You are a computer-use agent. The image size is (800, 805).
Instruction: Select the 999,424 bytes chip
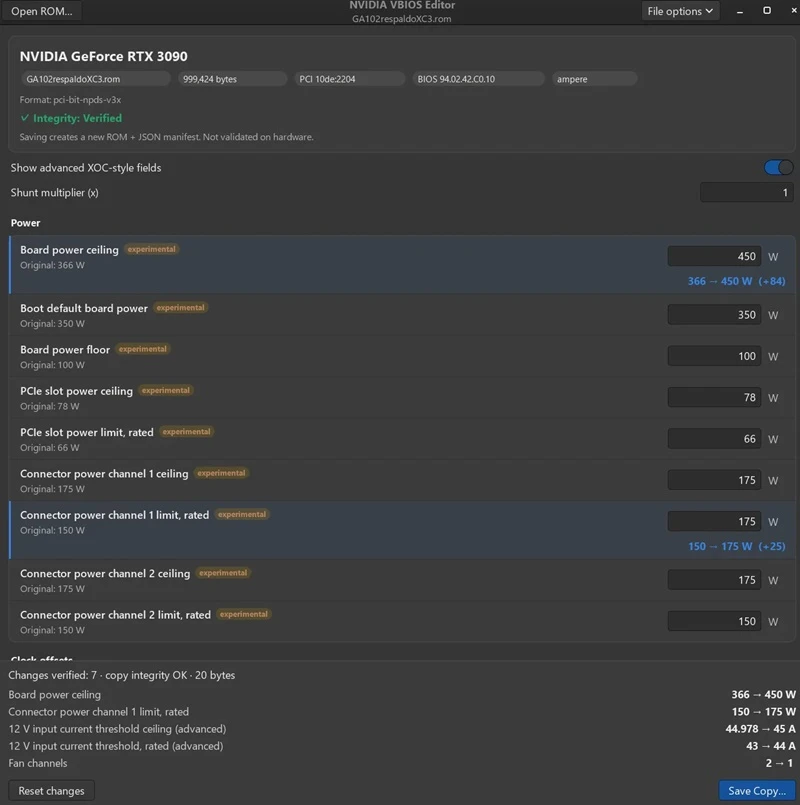click(x=232, y=79)
